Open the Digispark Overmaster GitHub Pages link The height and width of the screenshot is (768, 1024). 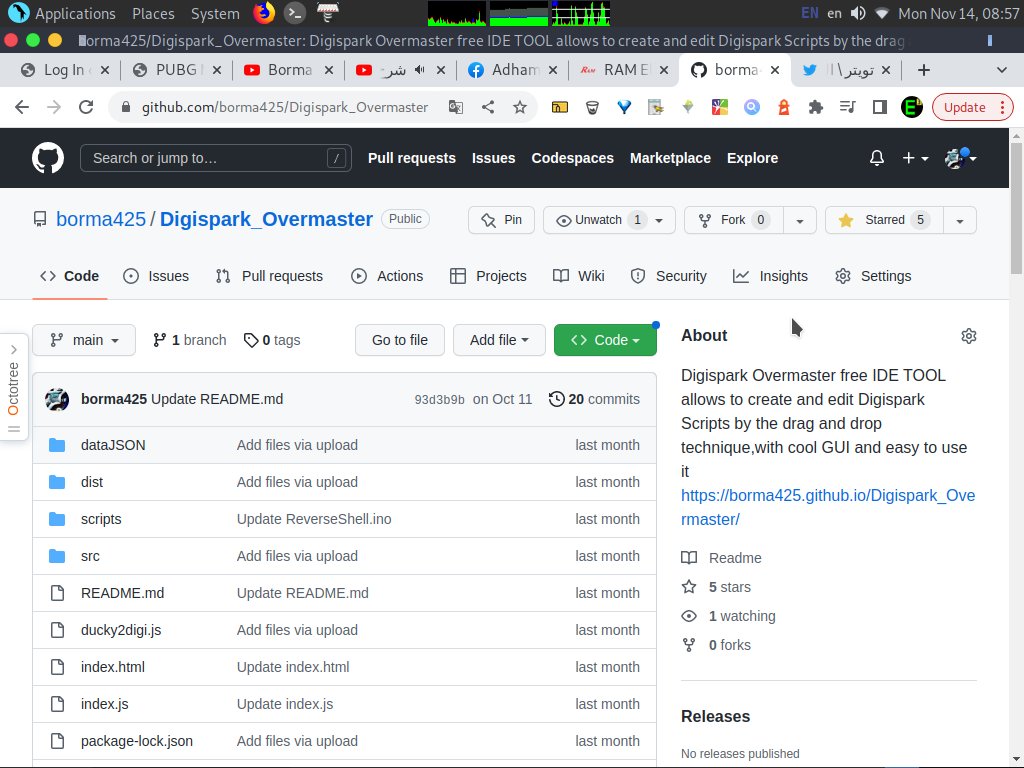click(x=828, y=507)
